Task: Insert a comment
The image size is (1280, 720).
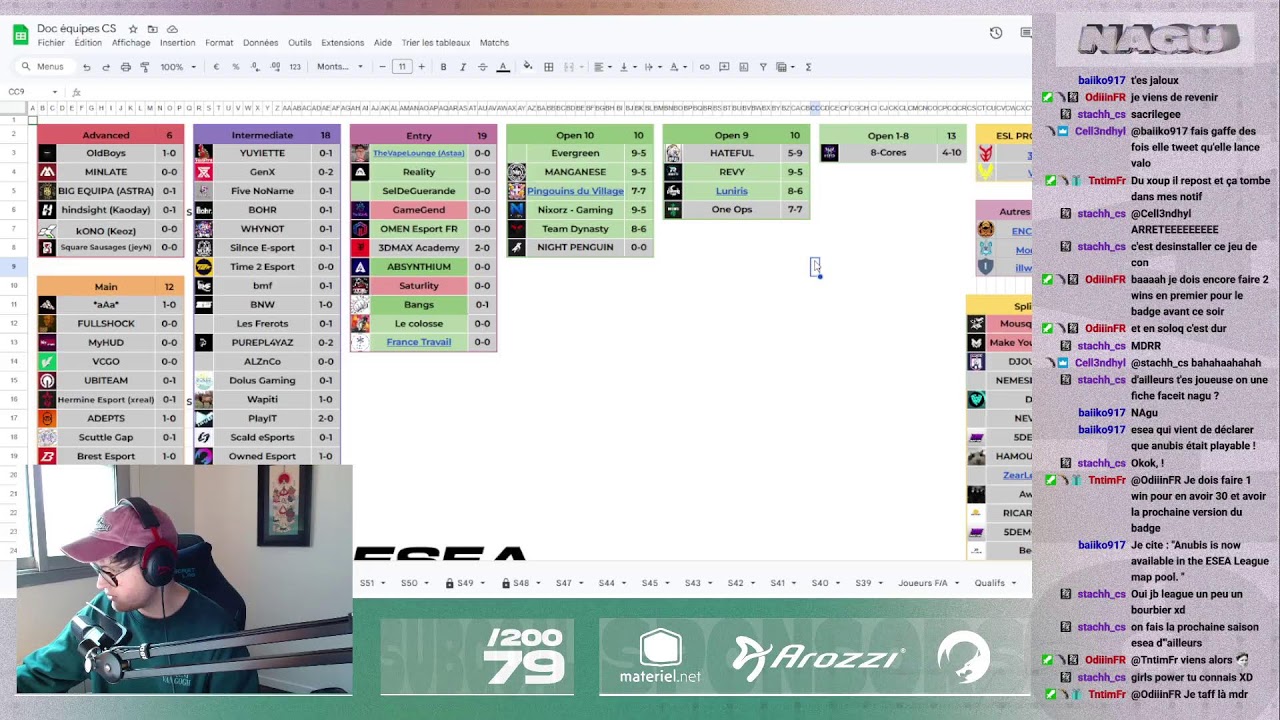Action: point(723,67)
